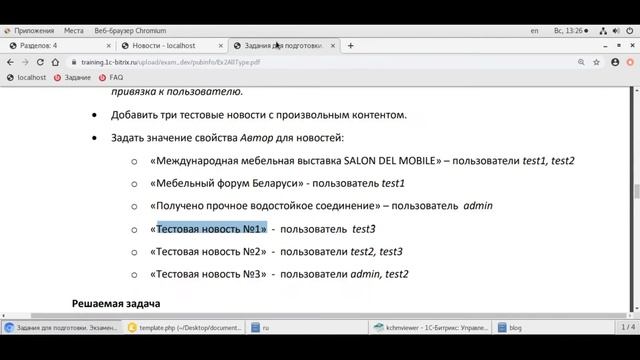The width and height of the screenshot is (640, 360).
Task: Click the site lock icon in address bar
Action: (74, 62)
